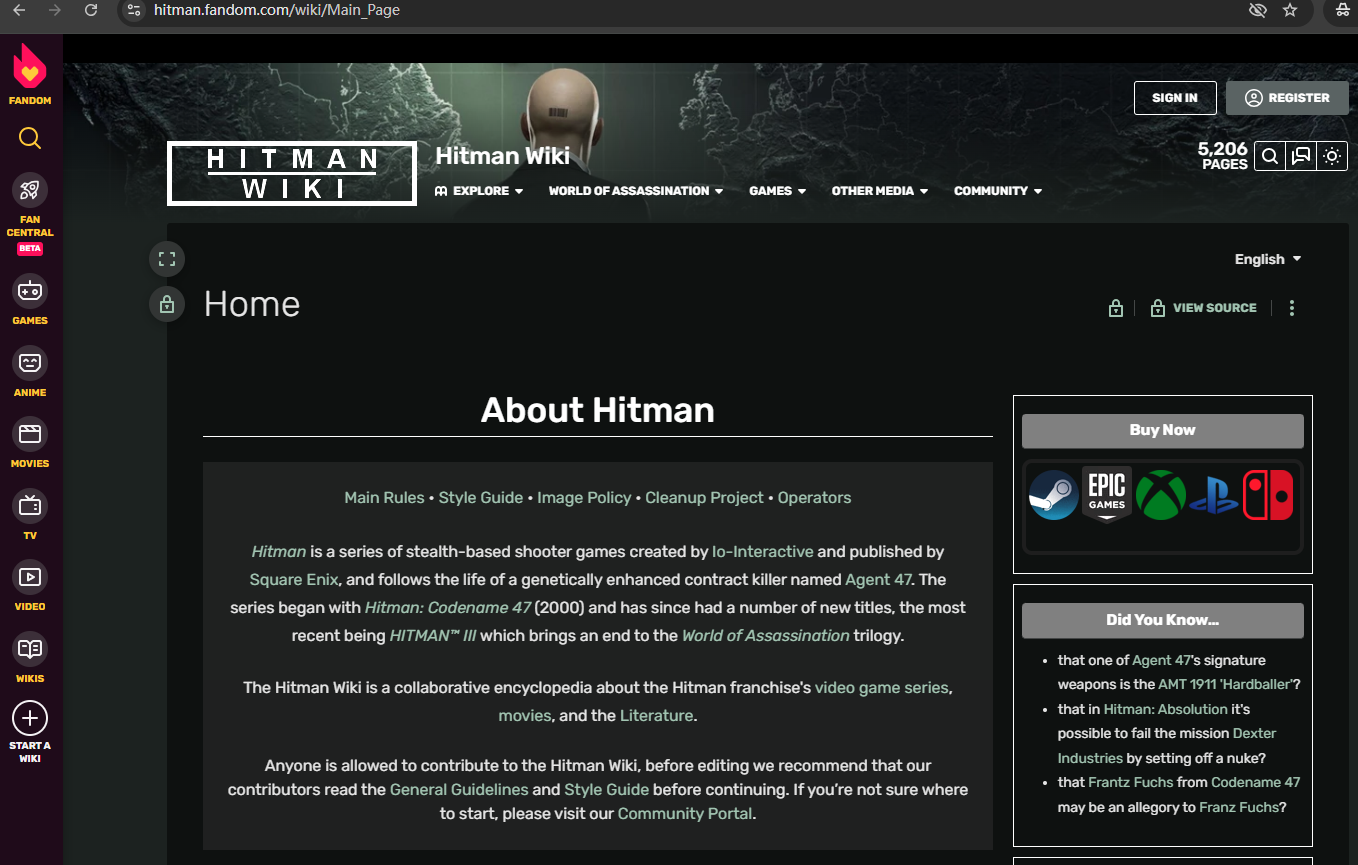Open the Literature link
Image resolution: width=1358 pixels, height=865 pixels.
(x=656, y=715)
